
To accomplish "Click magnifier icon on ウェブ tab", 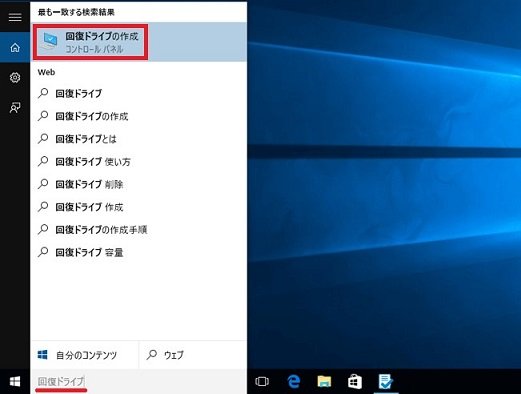I will pos(152,355).
